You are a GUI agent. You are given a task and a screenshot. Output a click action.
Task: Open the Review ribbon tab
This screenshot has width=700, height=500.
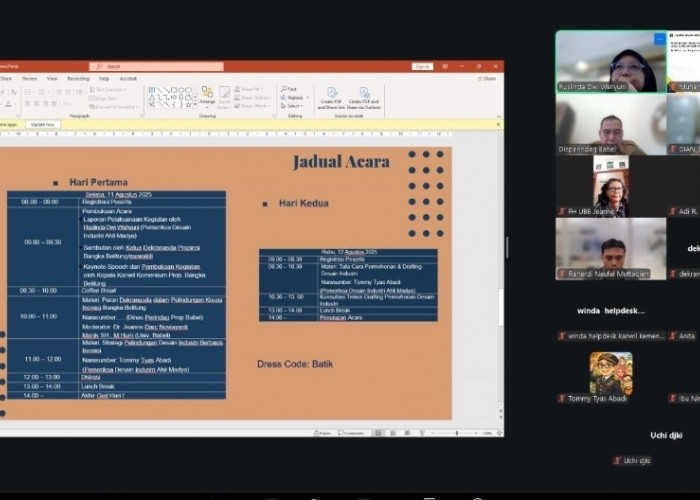tap(29, 79)
